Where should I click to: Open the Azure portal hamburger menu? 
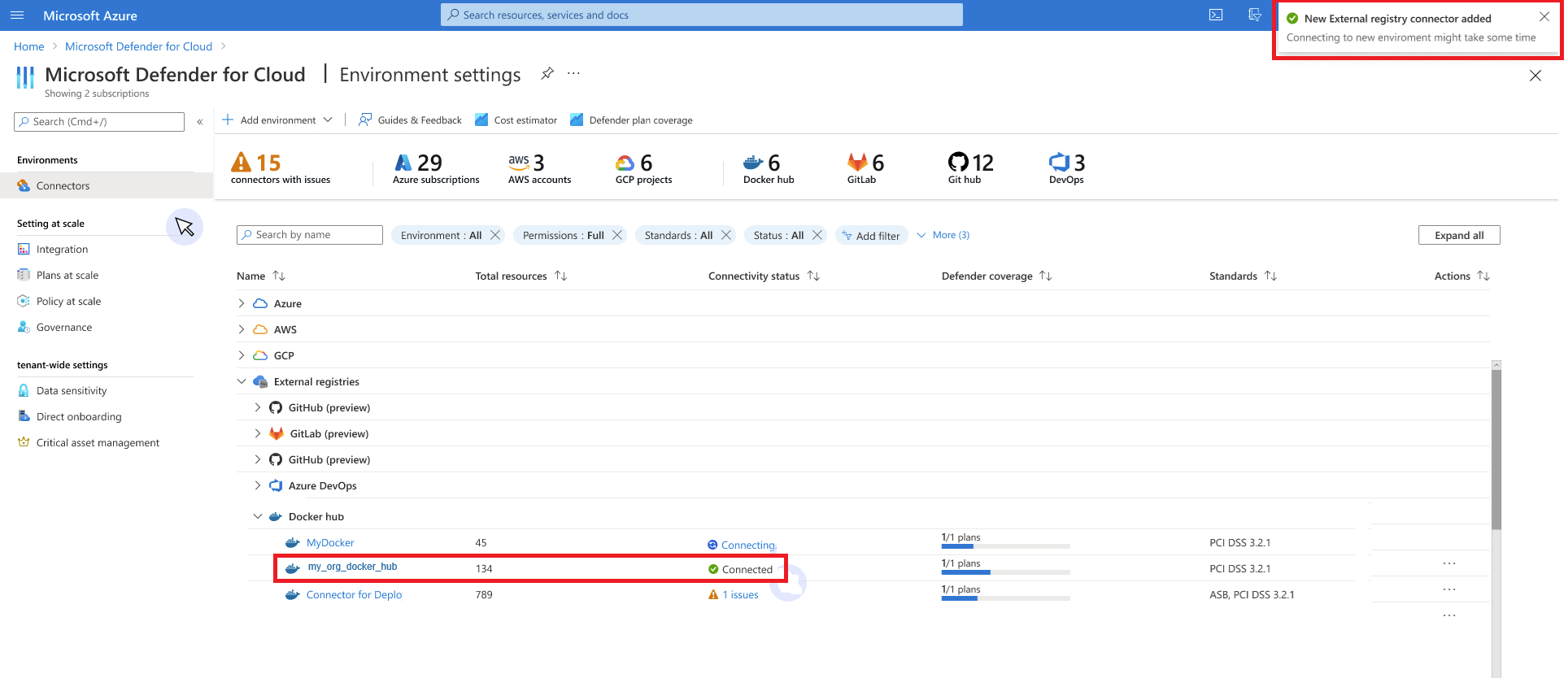[x=17, y=15]
